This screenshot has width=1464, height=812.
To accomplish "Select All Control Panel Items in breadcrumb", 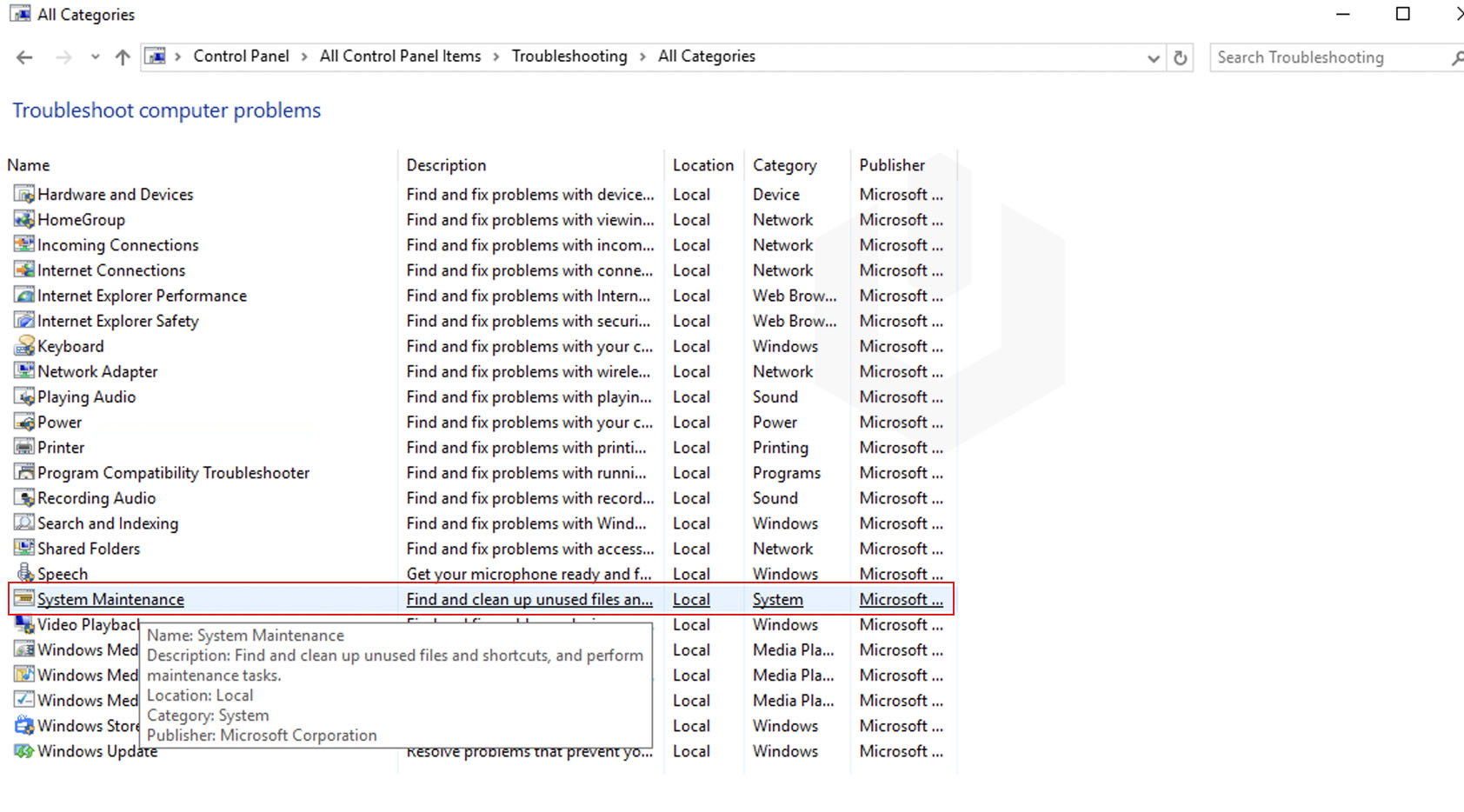I will (x=400, y=56).
